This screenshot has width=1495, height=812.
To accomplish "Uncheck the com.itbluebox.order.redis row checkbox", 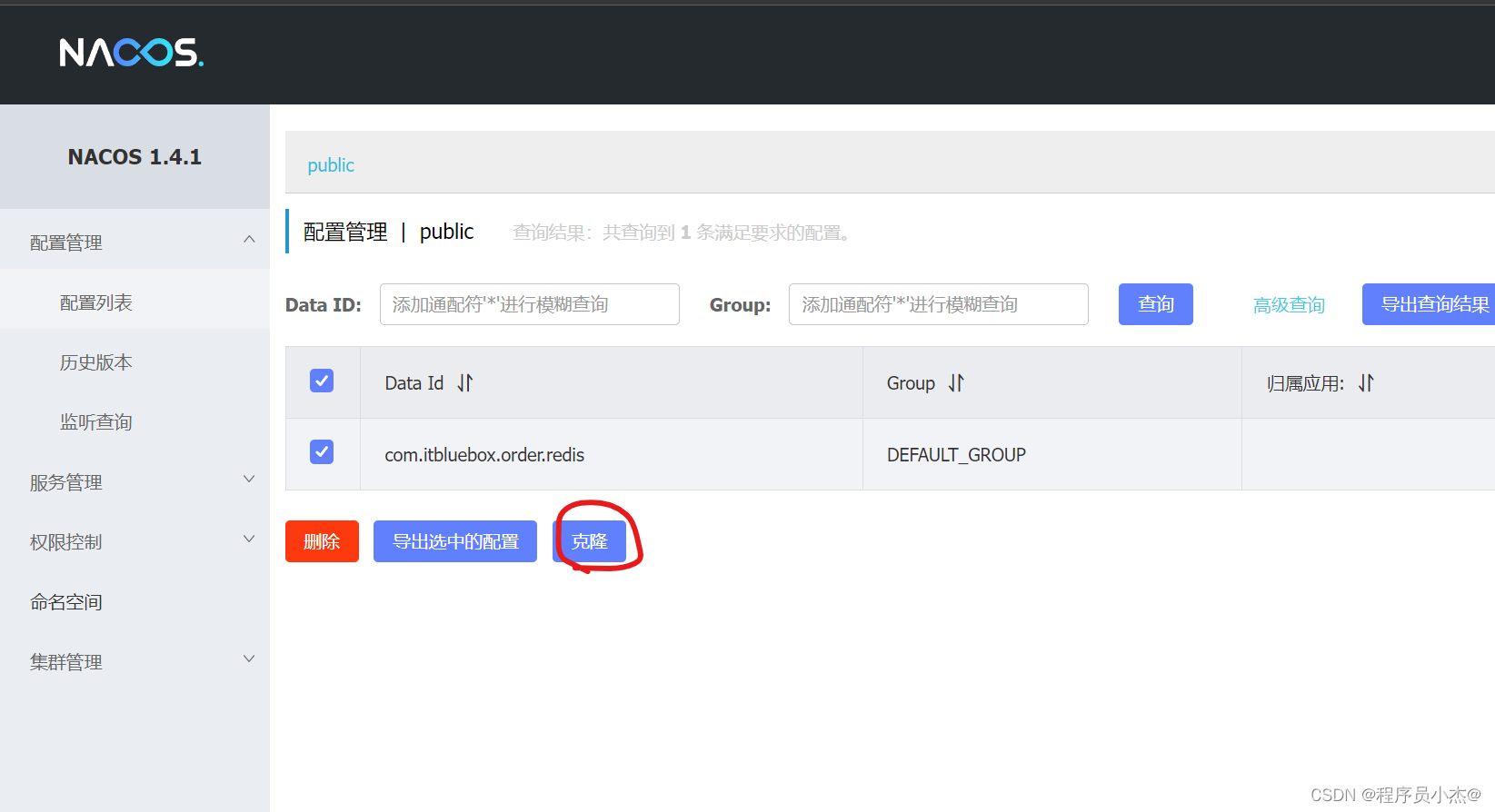I will (x=322, y=452).
